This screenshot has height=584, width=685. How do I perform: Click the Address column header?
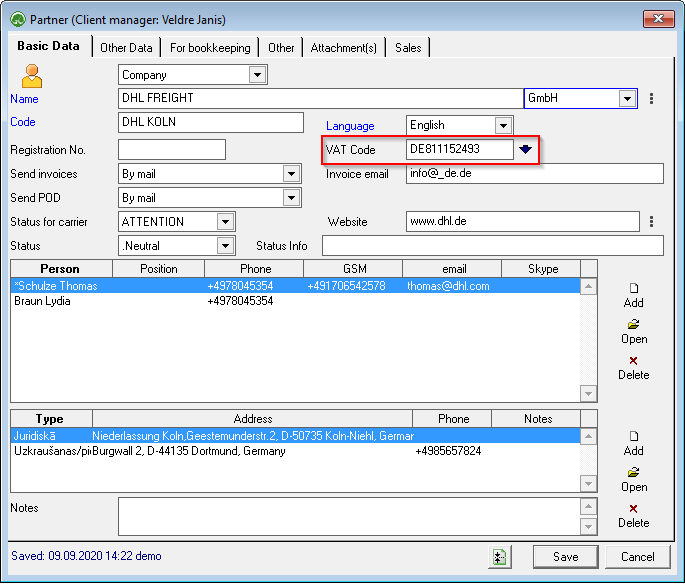tap(253, 419)
